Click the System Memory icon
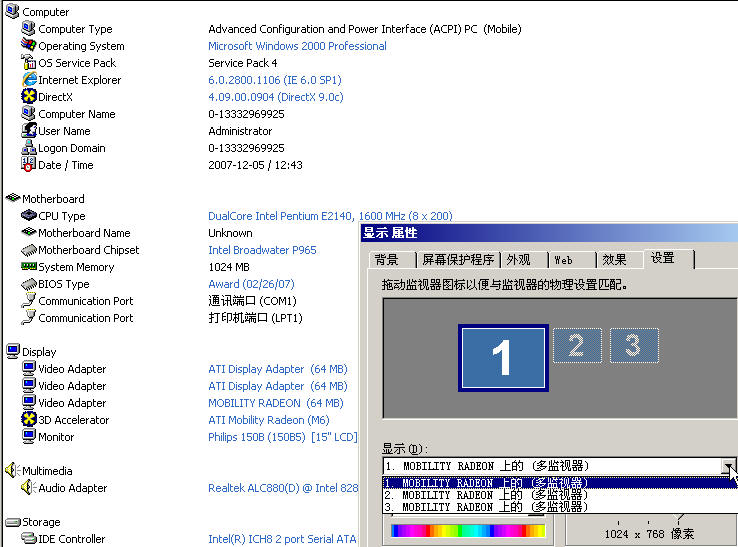This screenshot has width=738, height=547. click(29, 266)
